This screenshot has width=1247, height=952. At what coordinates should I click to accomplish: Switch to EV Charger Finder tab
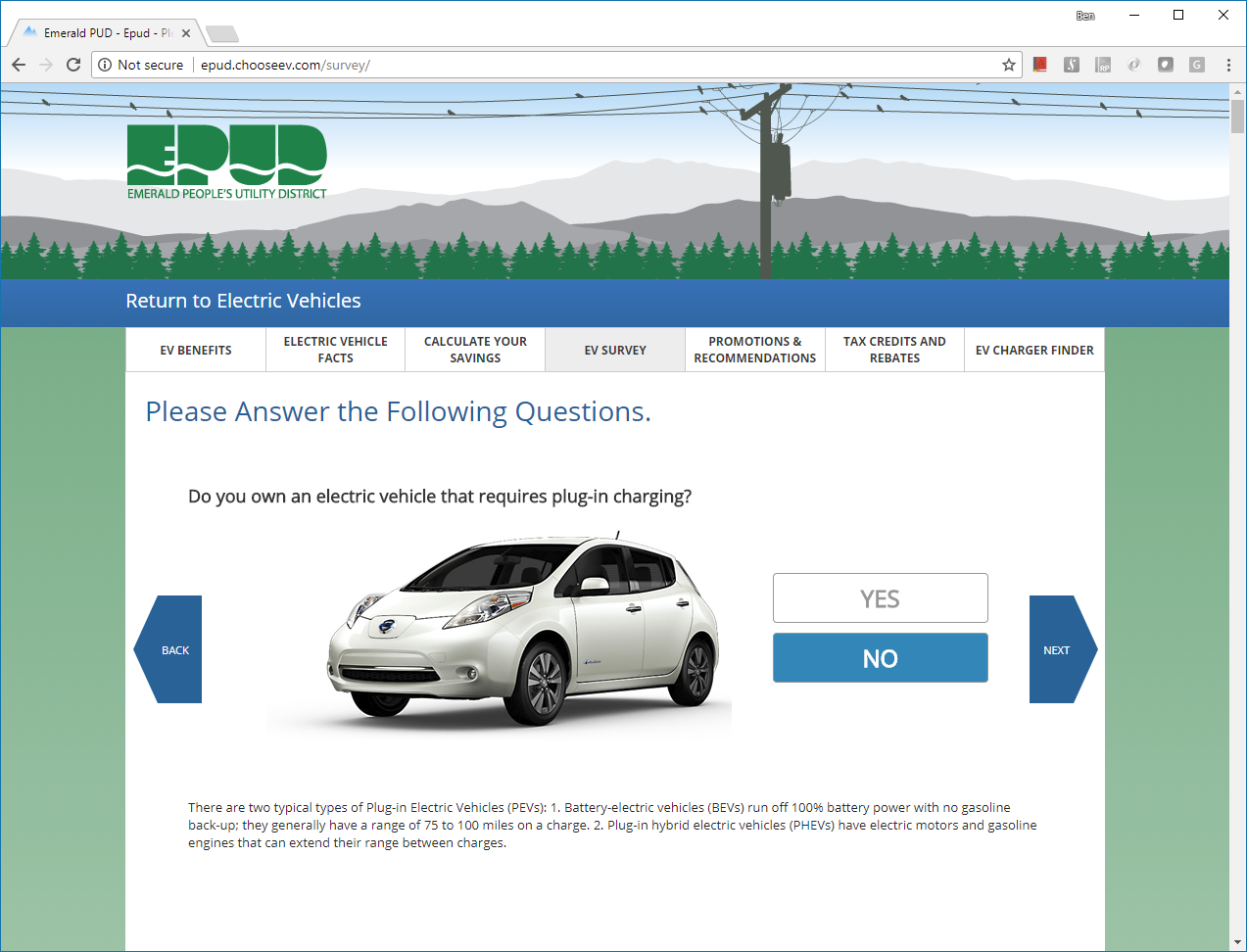point(1034,350)
